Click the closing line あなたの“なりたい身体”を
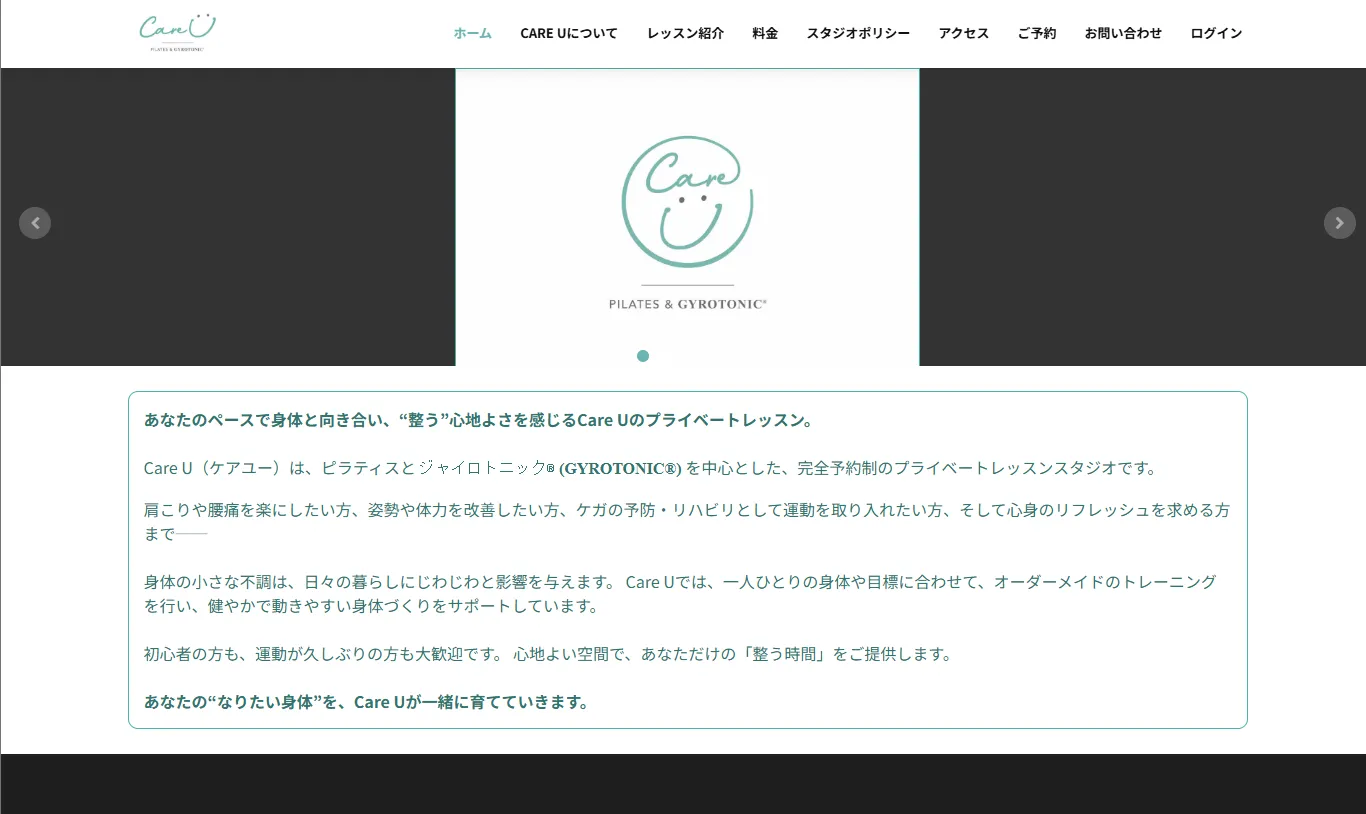Image resolution: width=1366 pixels, height=814 pixels. [x=367, y=702]
